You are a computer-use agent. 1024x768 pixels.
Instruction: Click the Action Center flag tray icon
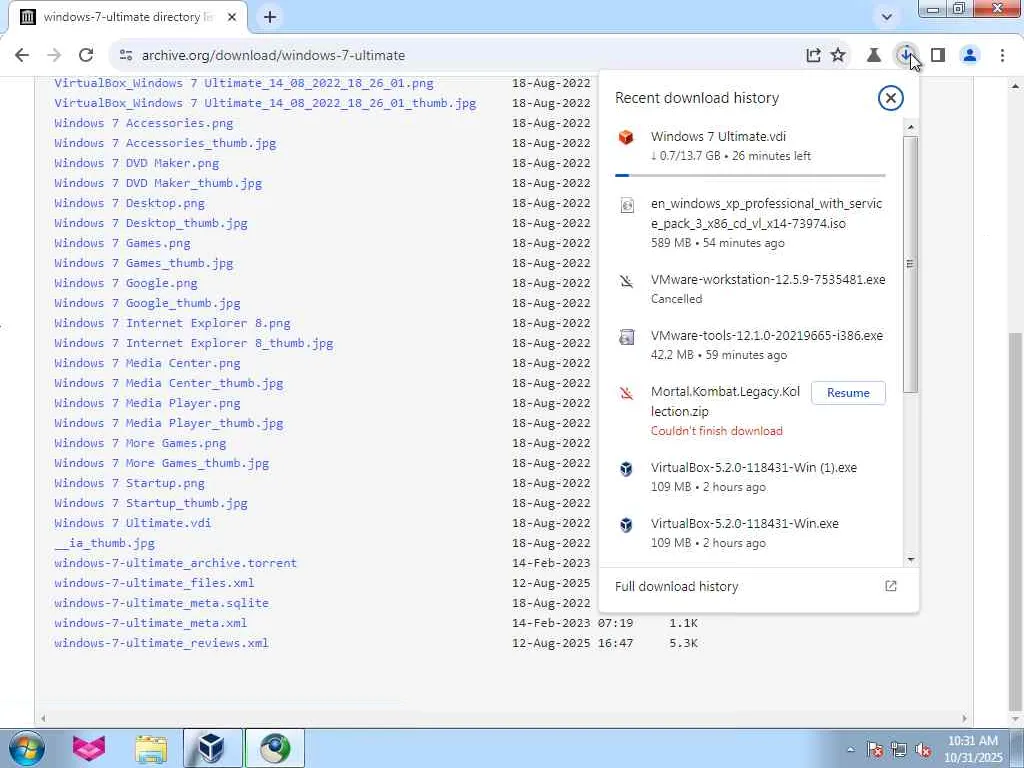[874, 750]
